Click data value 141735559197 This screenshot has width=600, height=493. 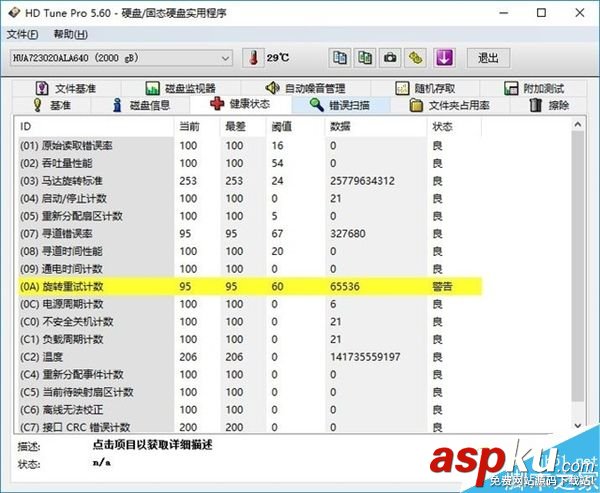(365, 357)
